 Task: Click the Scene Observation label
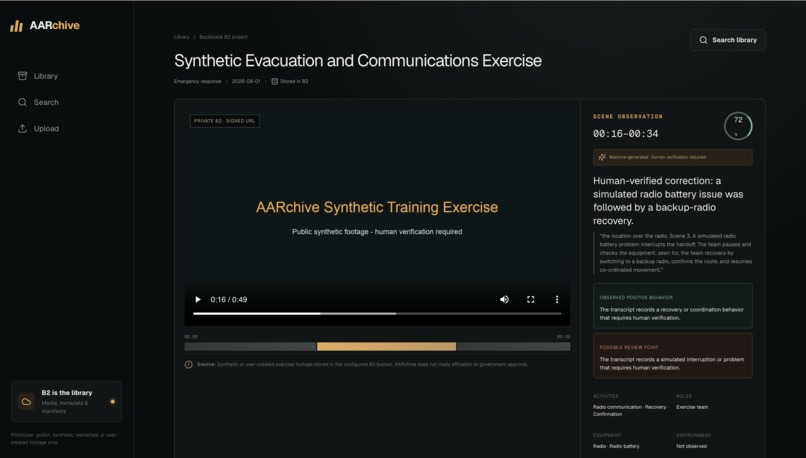(x=628, y=117)
